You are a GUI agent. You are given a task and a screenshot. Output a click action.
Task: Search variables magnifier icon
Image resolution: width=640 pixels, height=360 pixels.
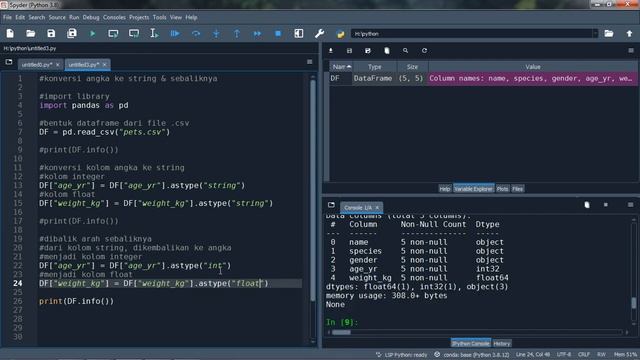tap(405, 51)
